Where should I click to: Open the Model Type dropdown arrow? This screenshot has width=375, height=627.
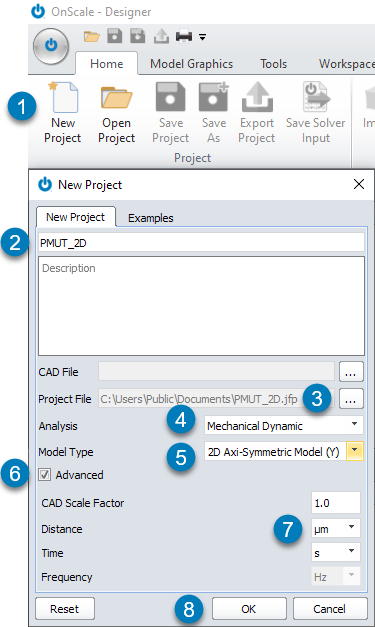click(x=355, y=451)
